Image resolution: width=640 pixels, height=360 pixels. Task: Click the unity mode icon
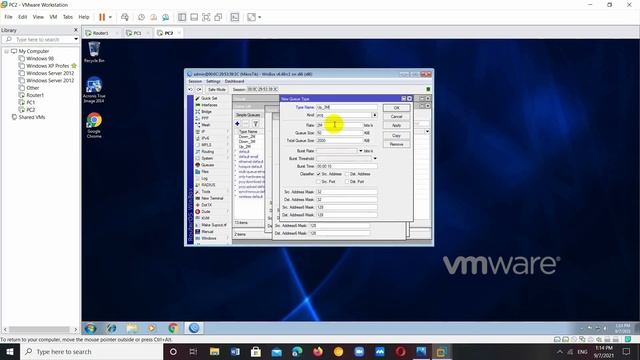point(218,17)
